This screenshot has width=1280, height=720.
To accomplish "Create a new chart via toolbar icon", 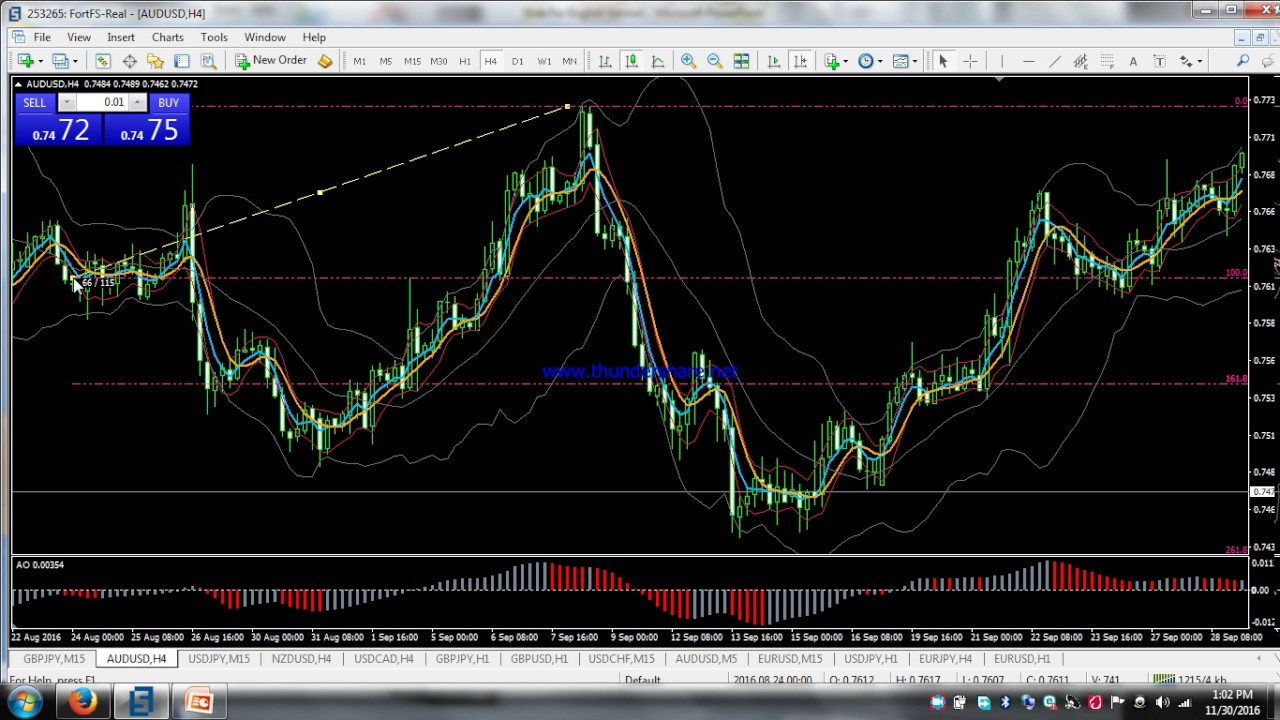I will (25, 61).
